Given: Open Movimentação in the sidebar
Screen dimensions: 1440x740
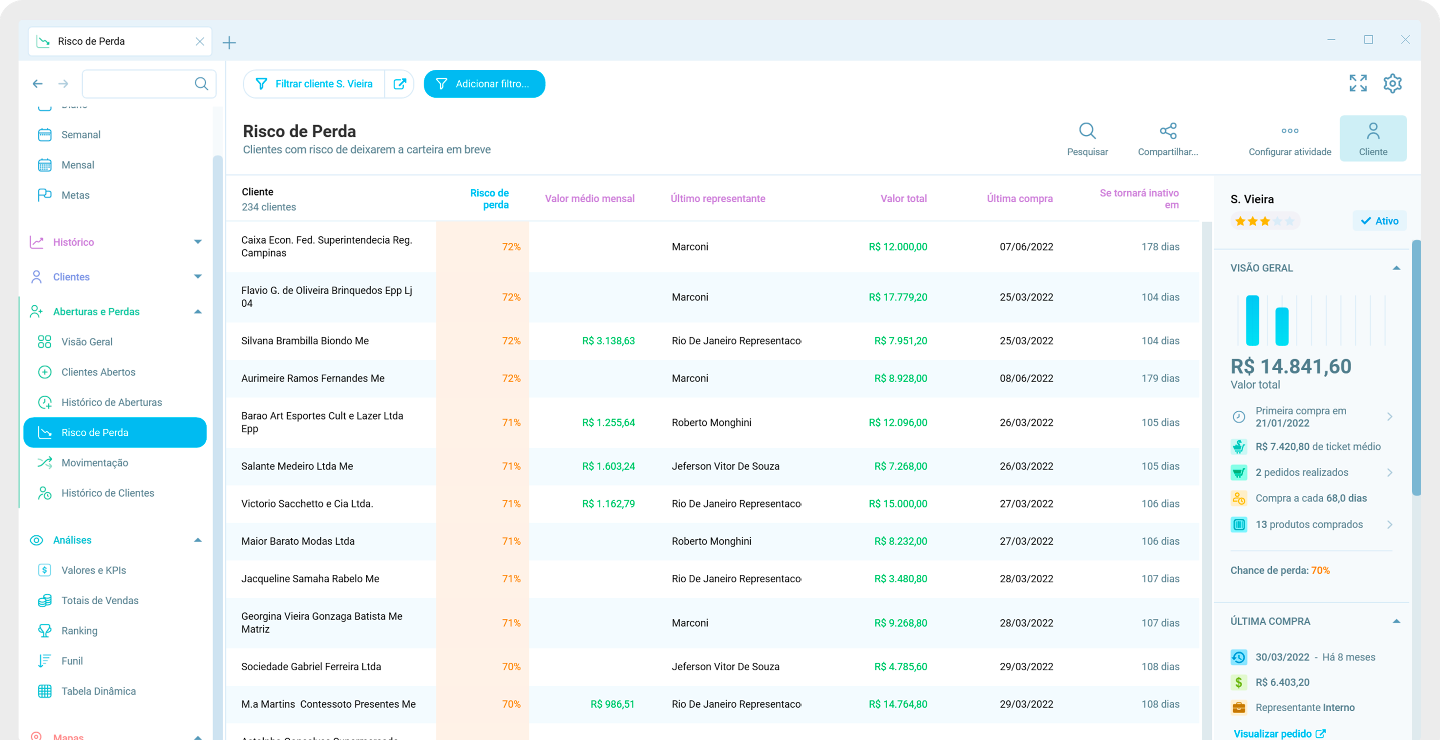Looking at the screenshot, I should [83, 463].
